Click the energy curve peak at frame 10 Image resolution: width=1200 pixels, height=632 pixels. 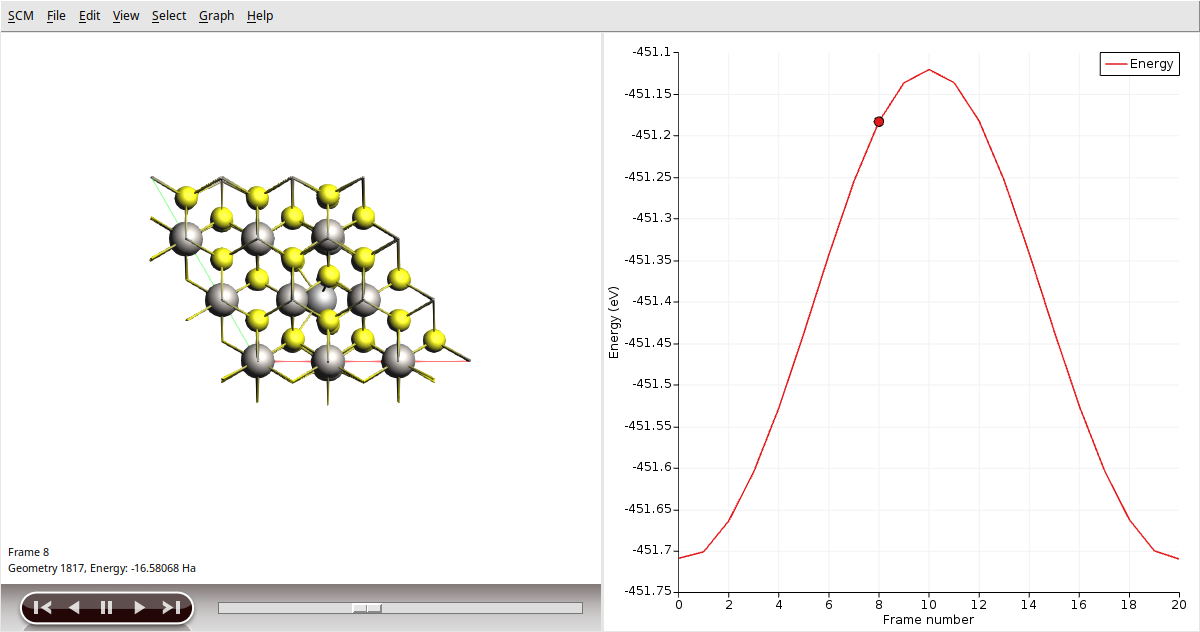(929, 69)
